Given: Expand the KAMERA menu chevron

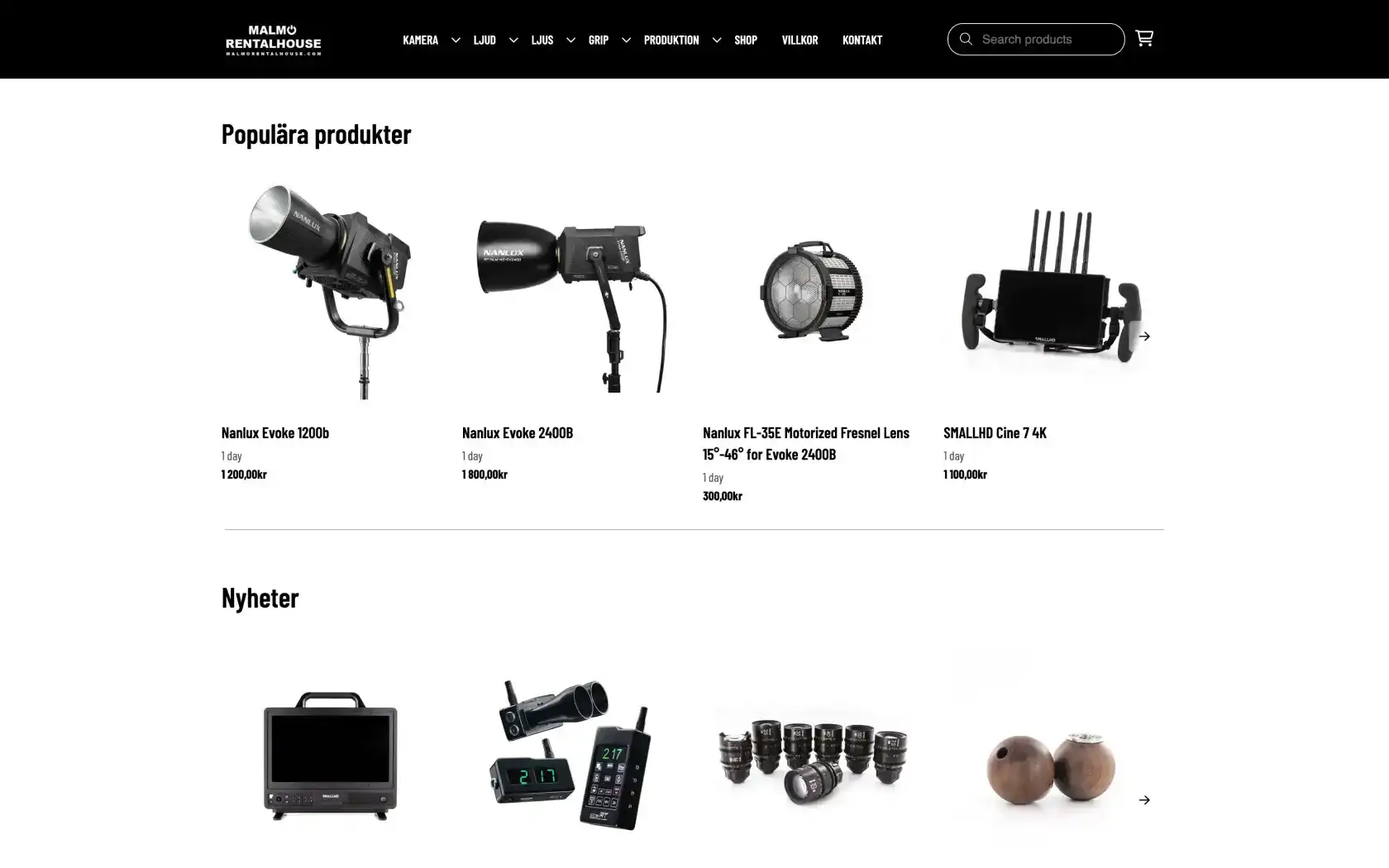Looking at the screenshot, I should (x=456, y=40).
